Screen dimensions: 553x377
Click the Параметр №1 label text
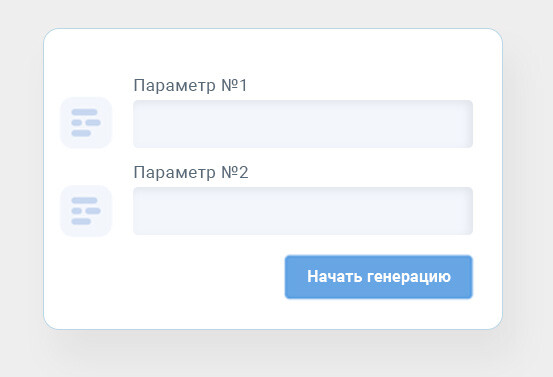click(x=190, y=85)
